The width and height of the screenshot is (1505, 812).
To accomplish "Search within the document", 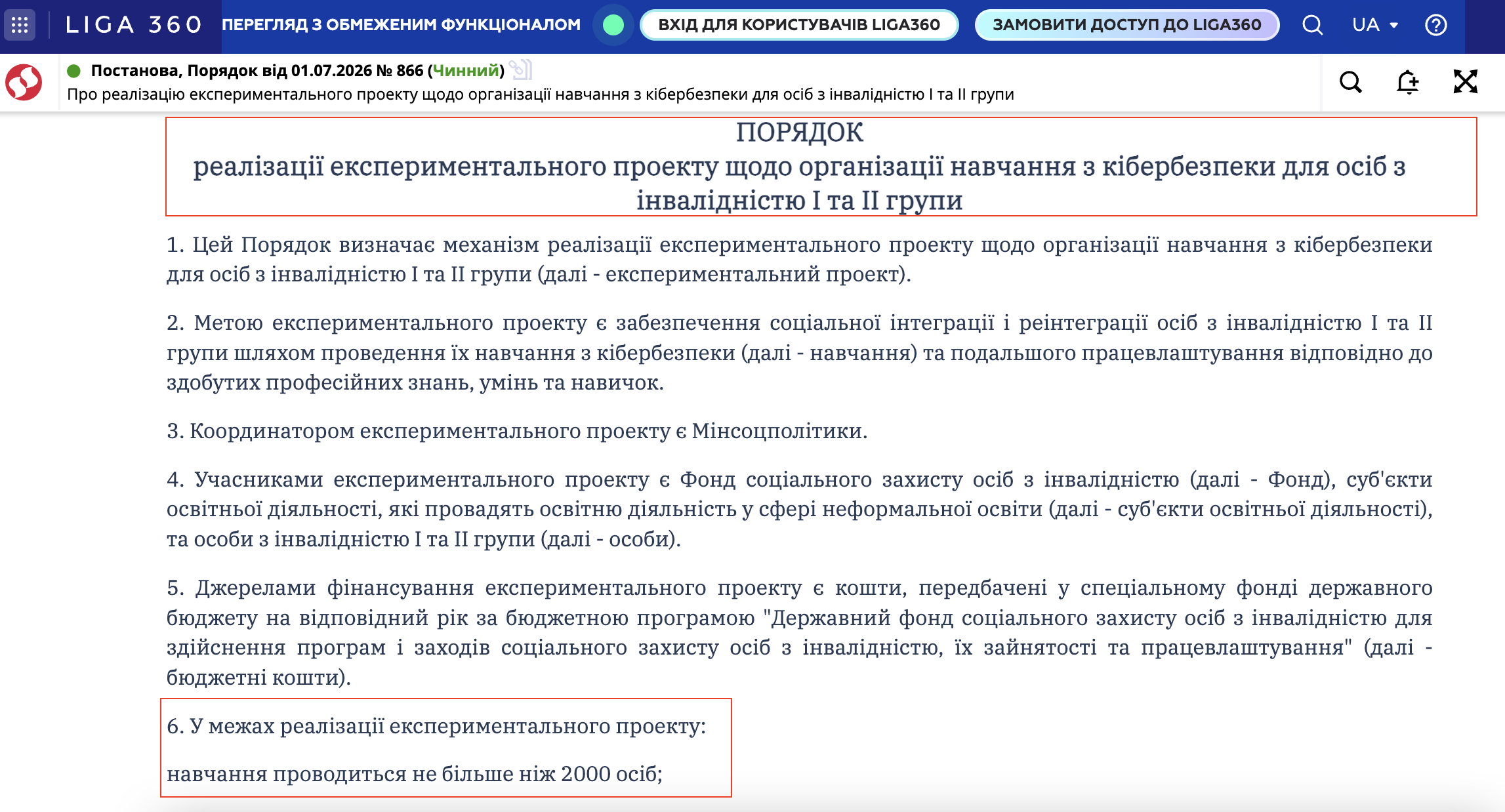I will pyautogui.click(x=1351, y=82).
